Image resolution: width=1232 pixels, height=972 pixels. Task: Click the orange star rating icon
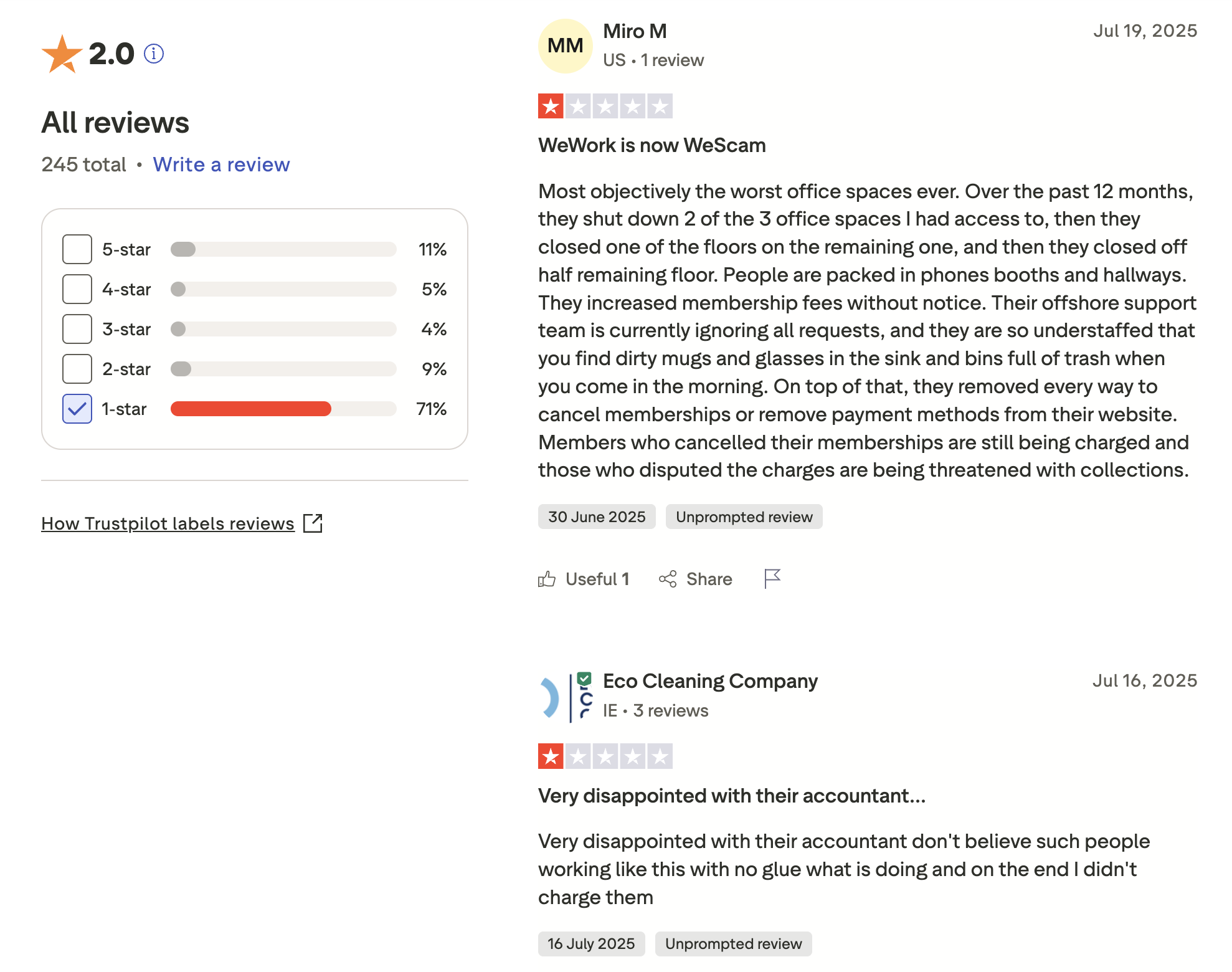click(62, 54)
